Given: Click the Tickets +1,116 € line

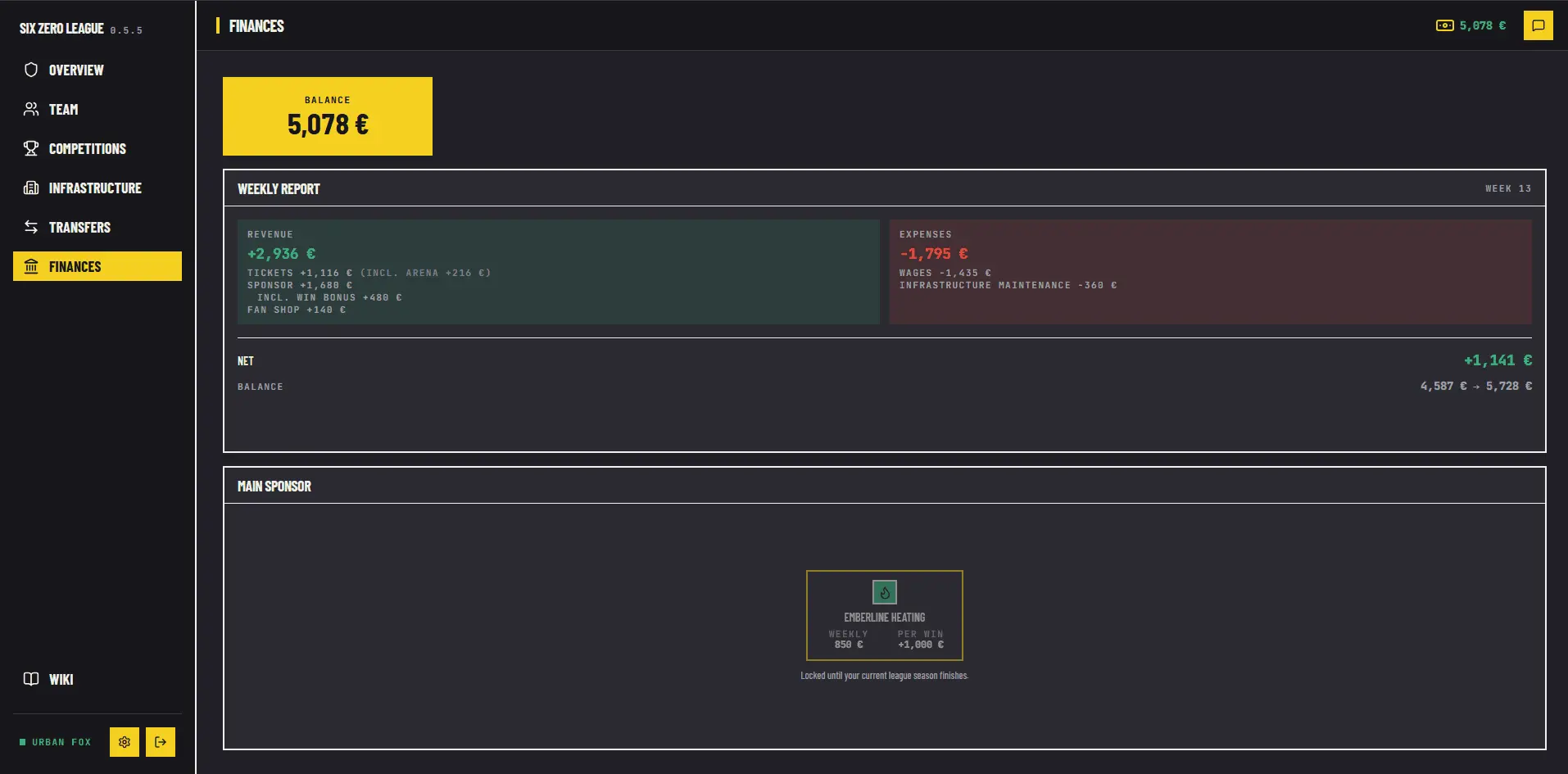Looking at the screenshot, I should pyautogui.click(x=369, y=273).
